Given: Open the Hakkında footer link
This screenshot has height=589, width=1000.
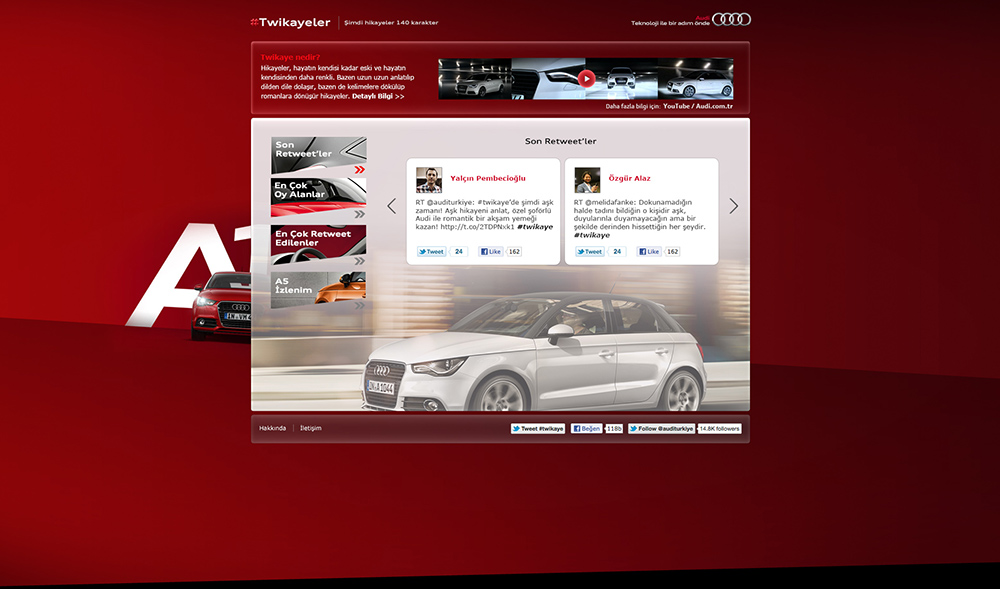Looking at the screenshot, I should pyautogui.click(x=272, y=428).
